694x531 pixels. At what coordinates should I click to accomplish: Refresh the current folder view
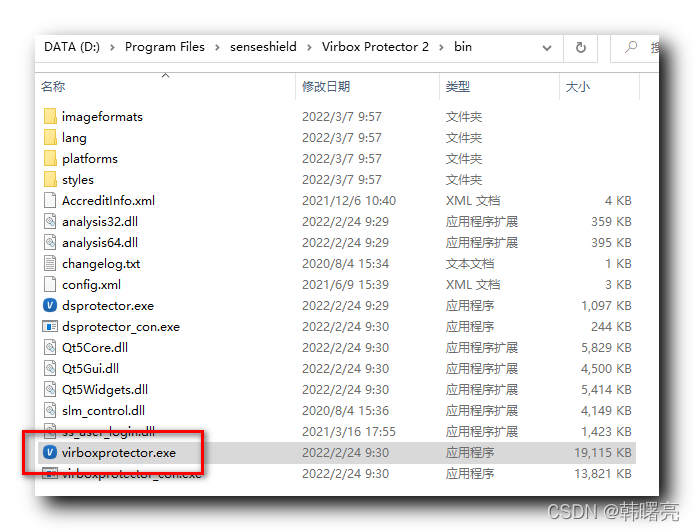click(x=581, y=47)
